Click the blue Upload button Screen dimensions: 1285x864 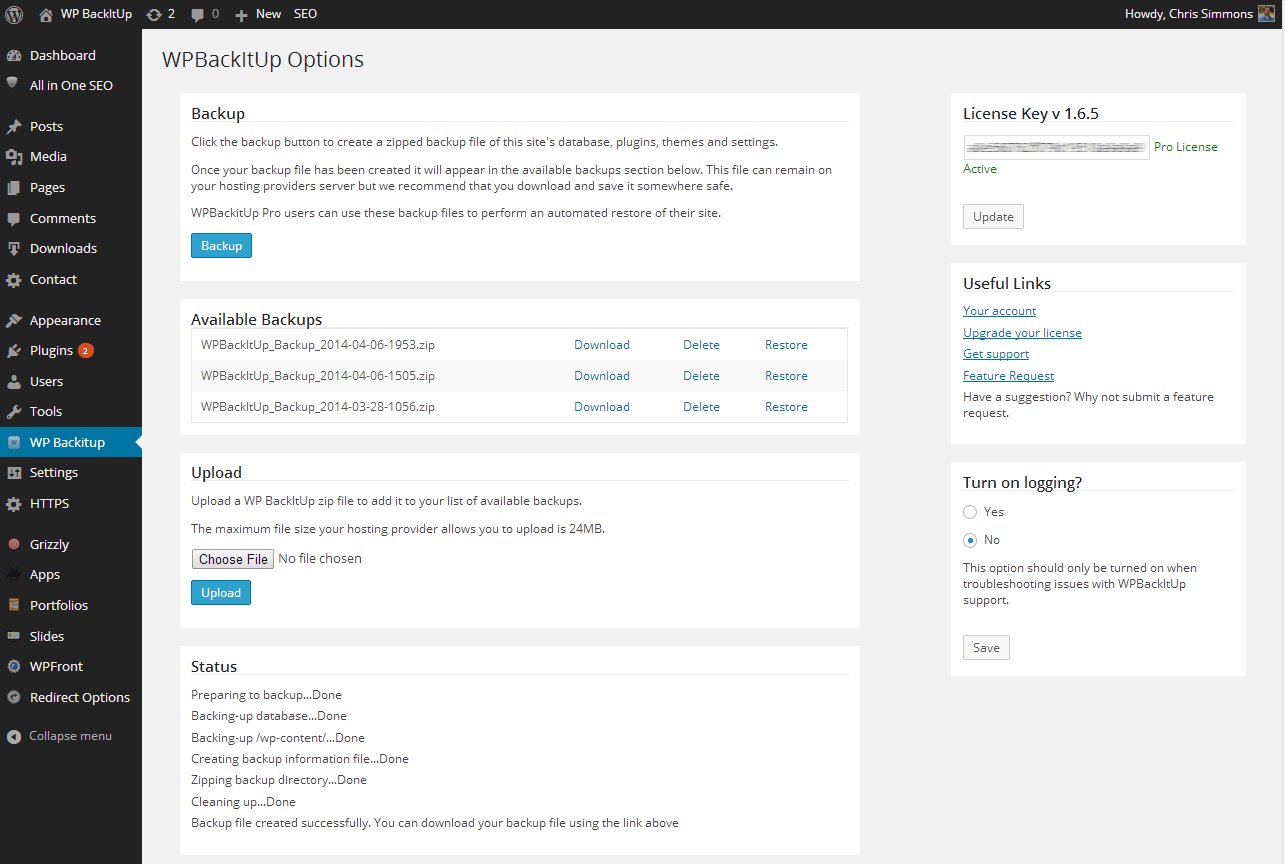[221, 593]
